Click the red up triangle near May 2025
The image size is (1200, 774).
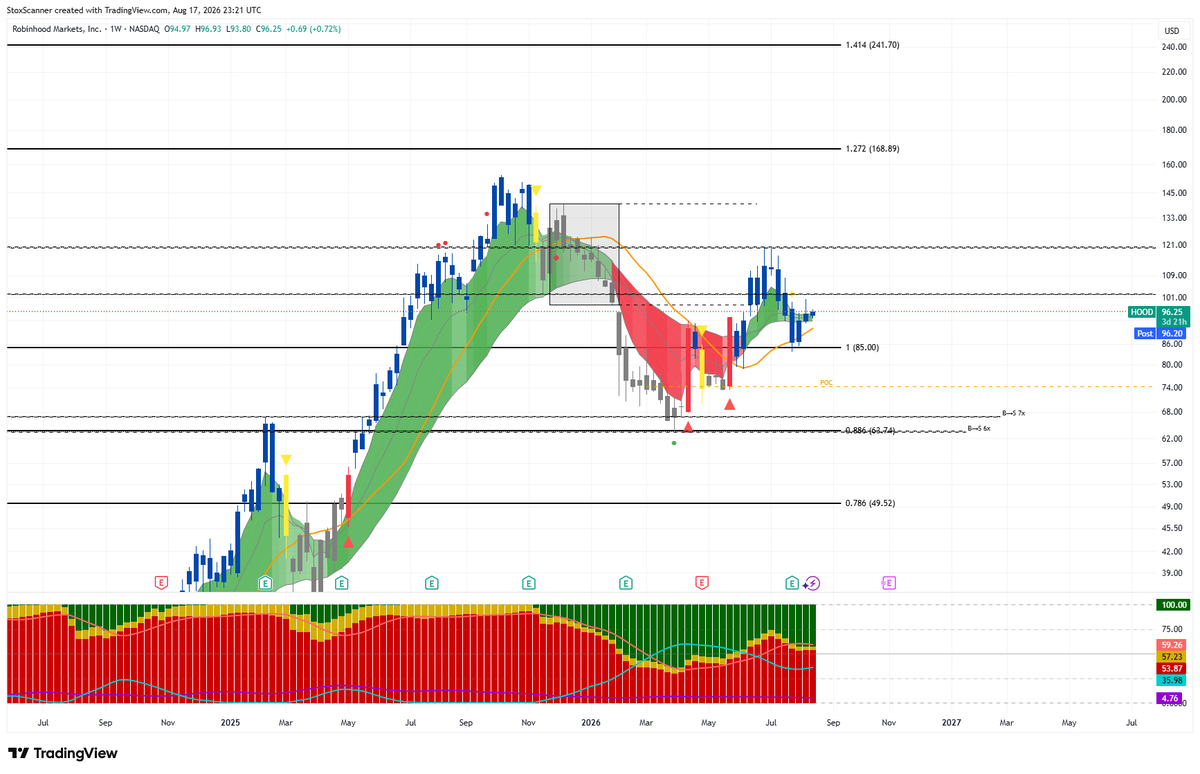(348, 542)
